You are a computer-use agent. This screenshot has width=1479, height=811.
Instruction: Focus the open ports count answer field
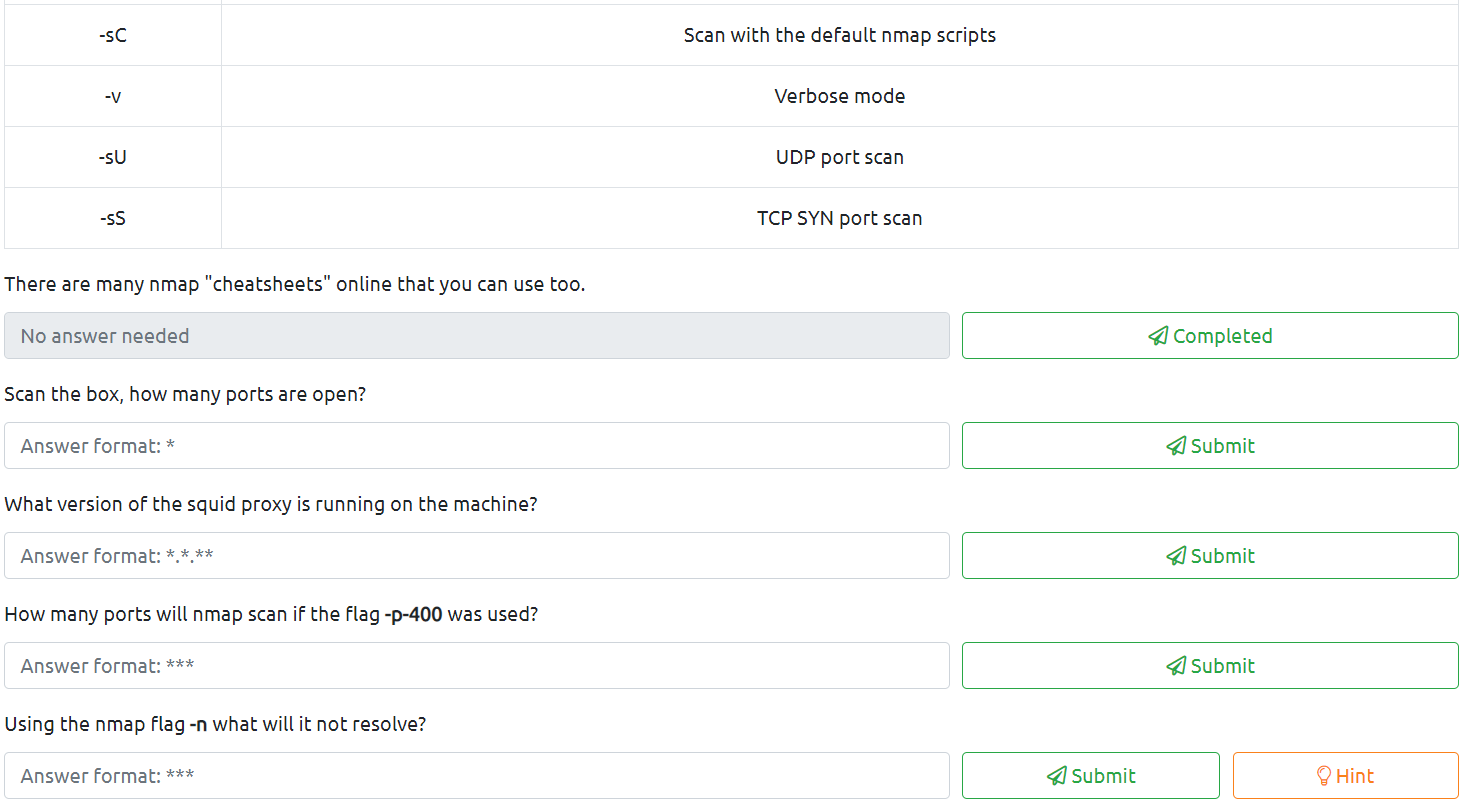click(476, 446)
